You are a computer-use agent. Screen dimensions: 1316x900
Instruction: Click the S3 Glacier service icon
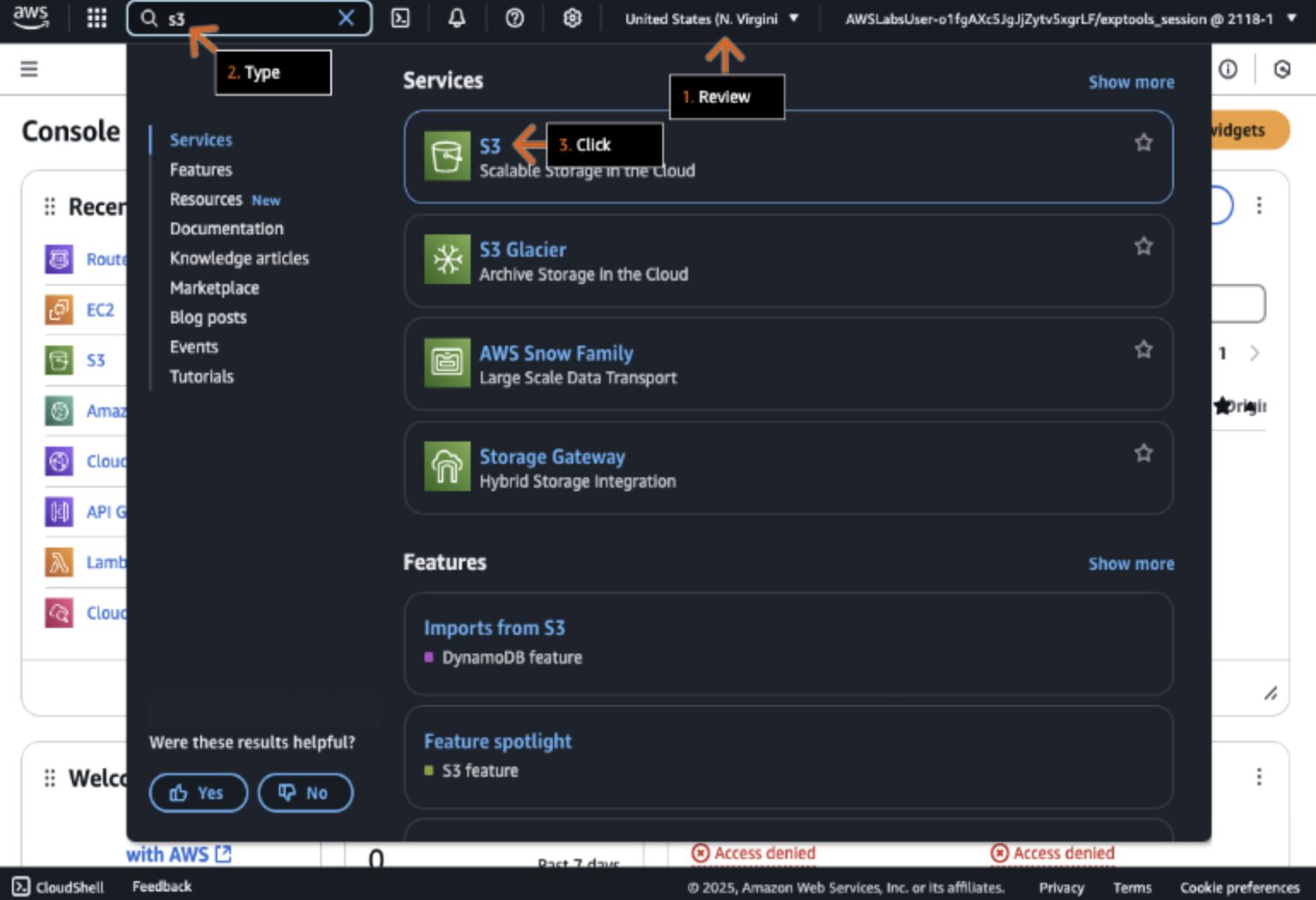point(447,259)
